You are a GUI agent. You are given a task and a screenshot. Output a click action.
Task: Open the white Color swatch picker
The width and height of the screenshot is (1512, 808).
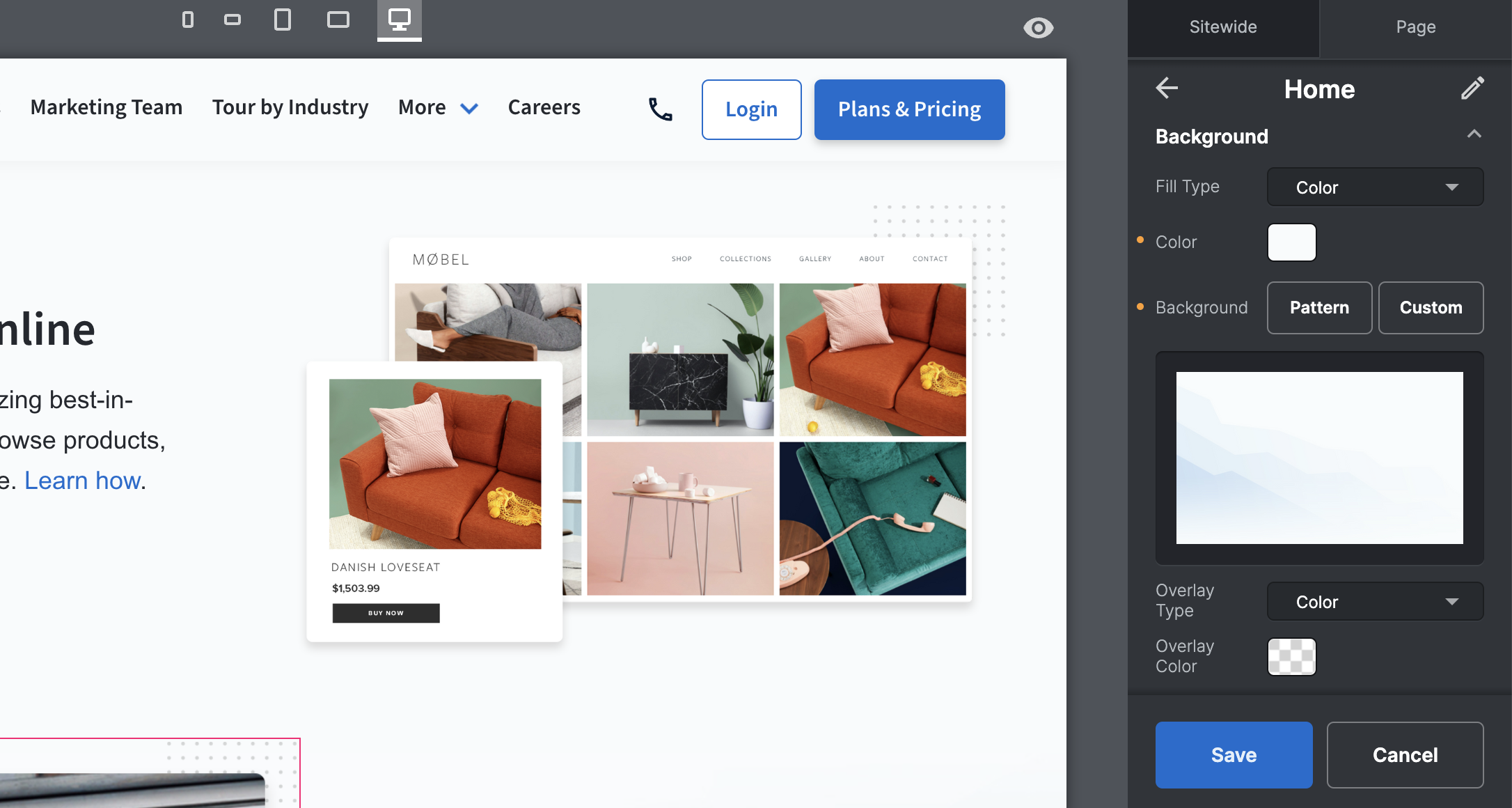tap(1291, 242)
